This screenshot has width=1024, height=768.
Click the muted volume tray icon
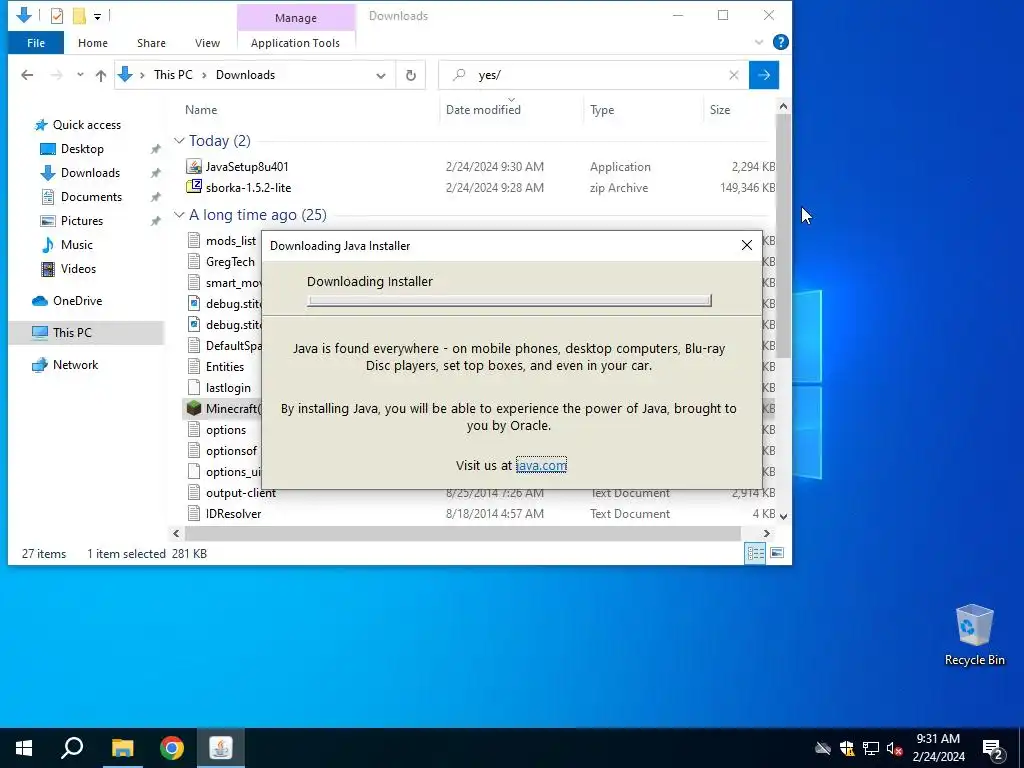coord(894,748)
